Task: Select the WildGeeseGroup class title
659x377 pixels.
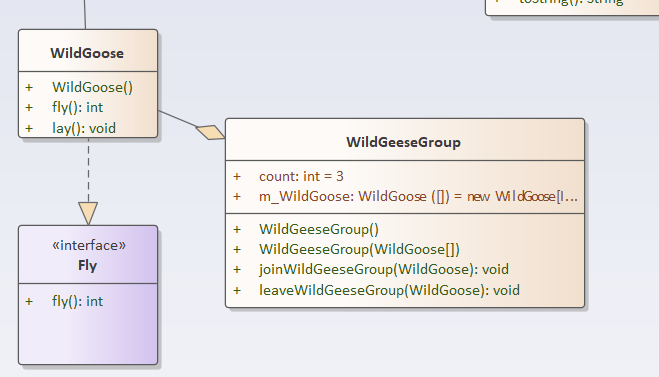Action: tap(403, 142)
